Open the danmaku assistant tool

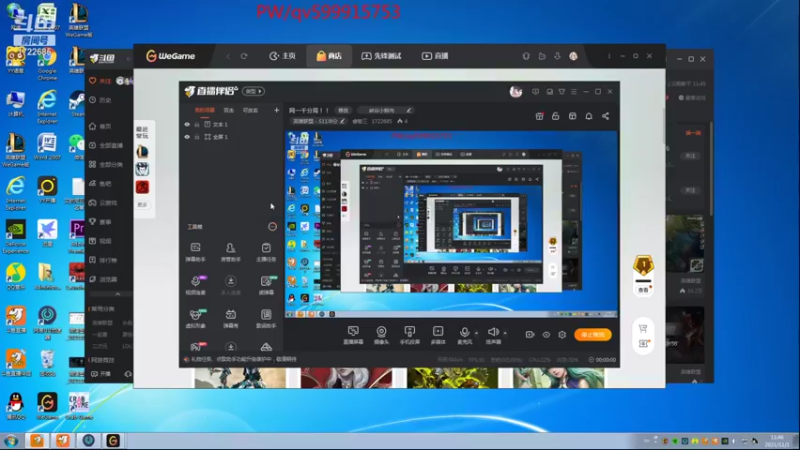click(x=195, y=252)
